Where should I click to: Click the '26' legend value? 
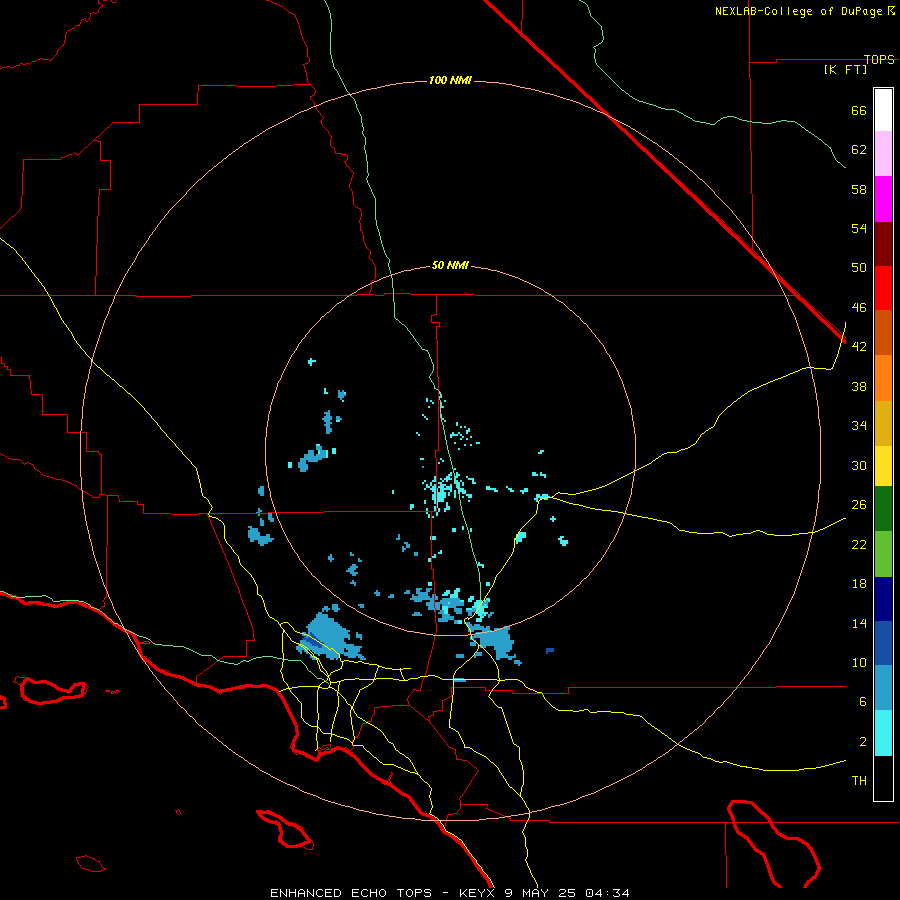tap(859, 505)
